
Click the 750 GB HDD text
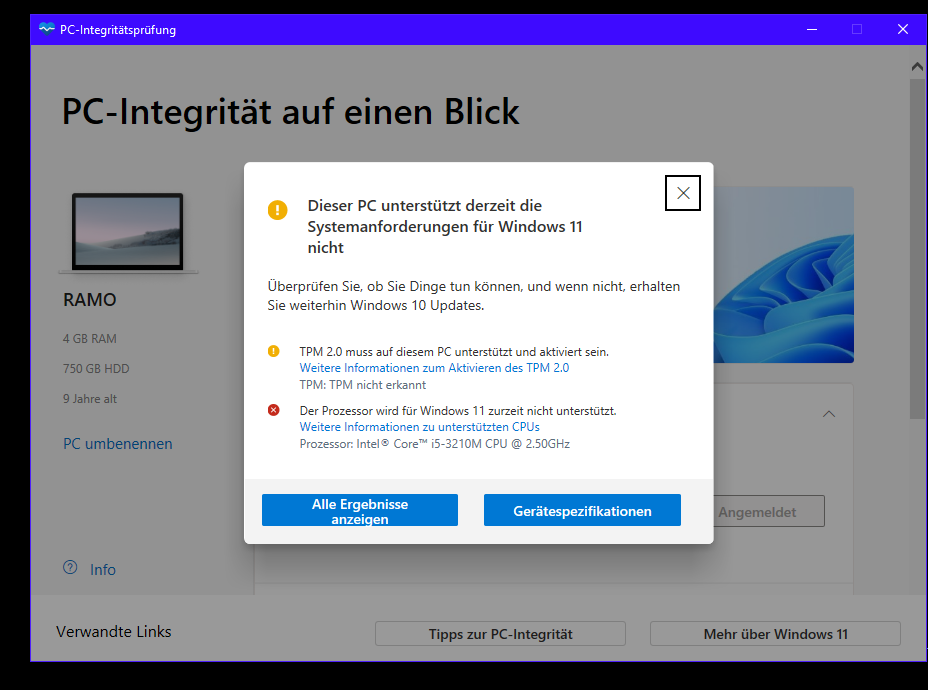coord(96,369)
